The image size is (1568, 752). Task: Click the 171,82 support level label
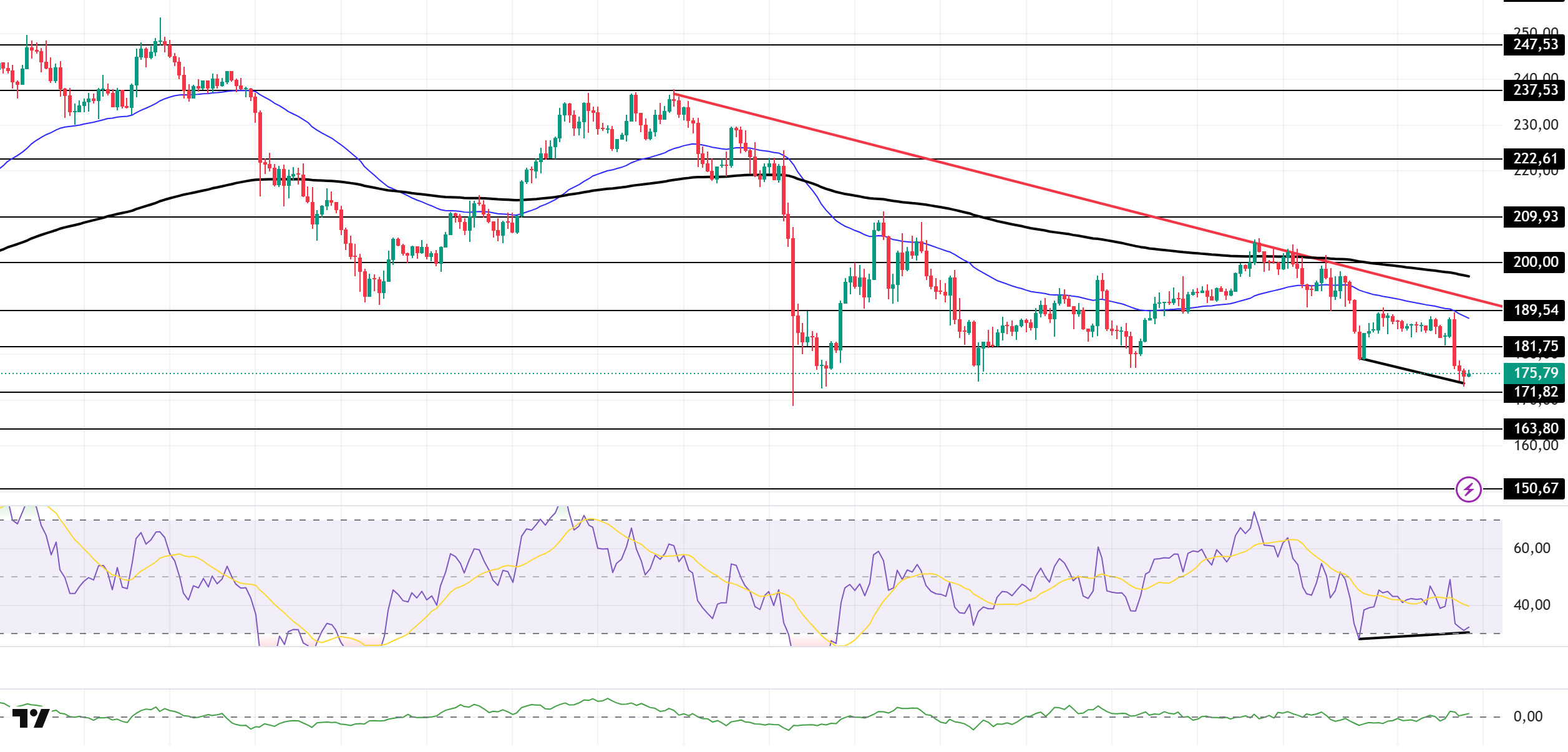1534,392
